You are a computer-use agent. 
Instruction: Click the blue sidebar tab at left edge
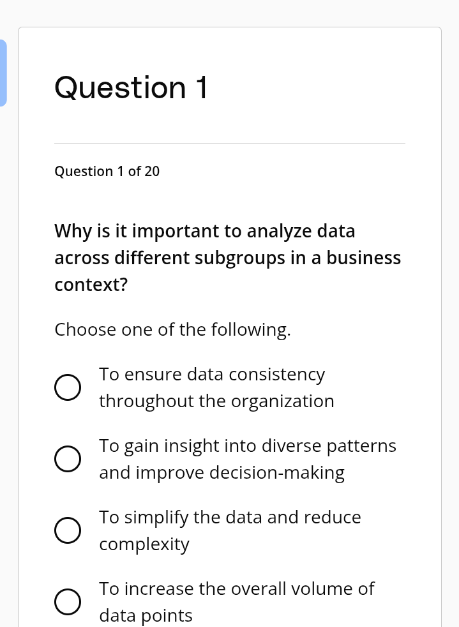click(x=3, y=73)
